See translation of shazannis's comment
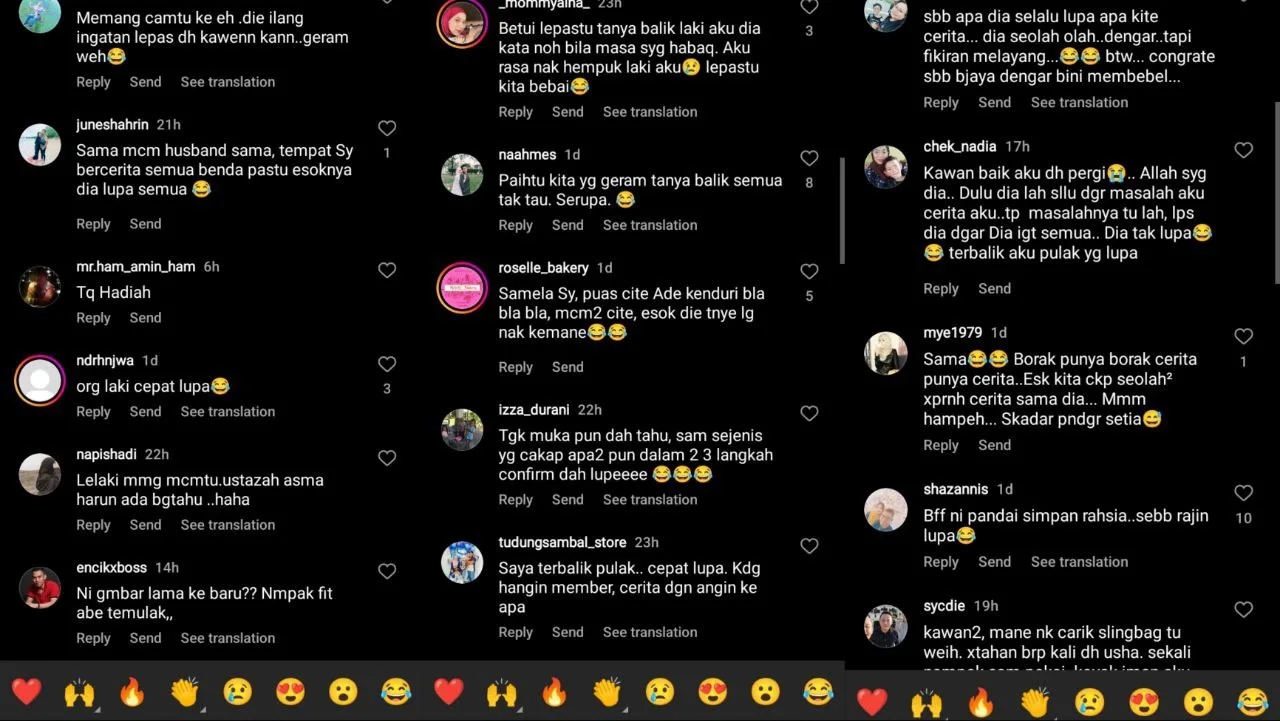 1079,562
